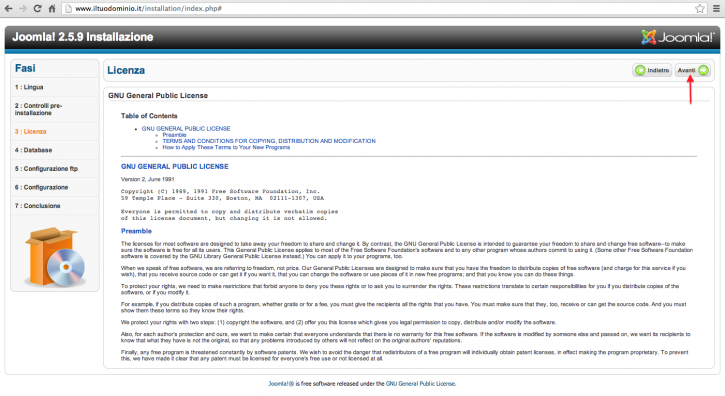Click the Avanti button

click(x=693, y=70)
